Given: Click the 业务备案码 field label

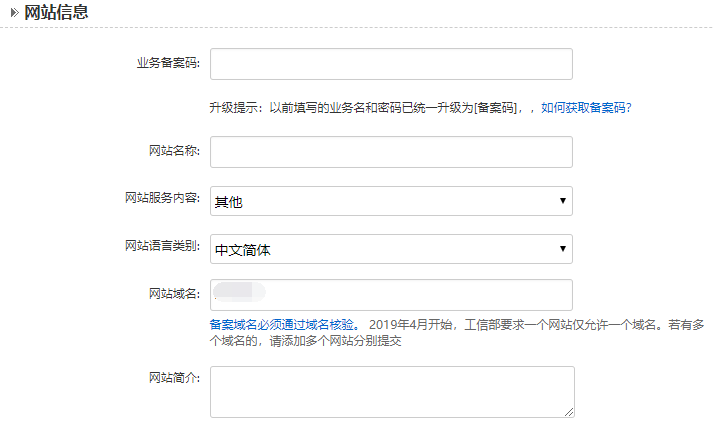Looking at the screenshot, I should [x=168, y=63].
